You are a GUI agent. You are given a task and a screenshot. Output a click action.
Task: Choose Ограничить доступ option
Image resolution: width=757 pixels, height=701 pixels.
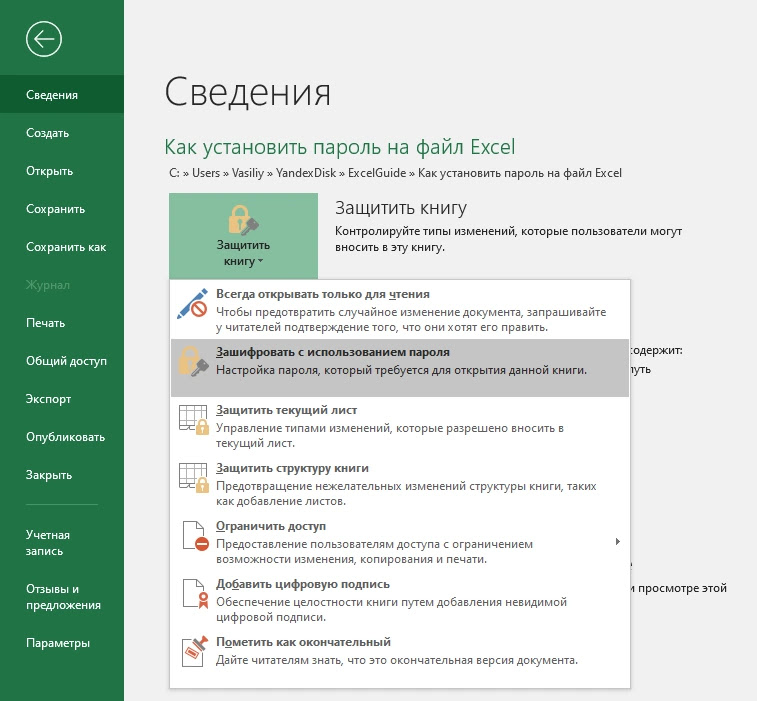[400, 542]
